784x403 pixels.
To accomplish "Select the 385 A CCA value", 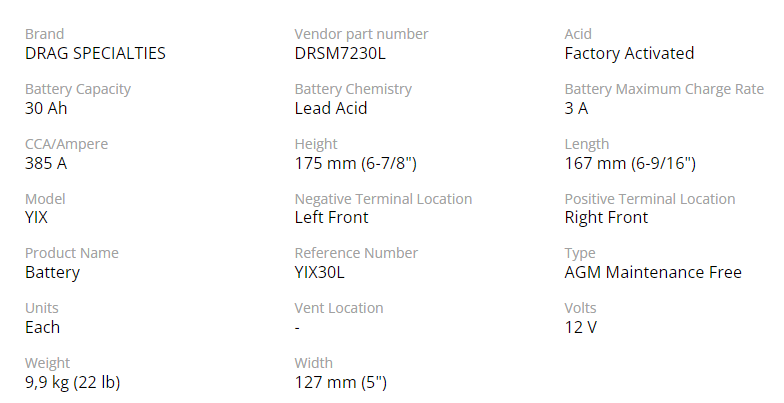I will pyautogui.click(x=46, y=164).
